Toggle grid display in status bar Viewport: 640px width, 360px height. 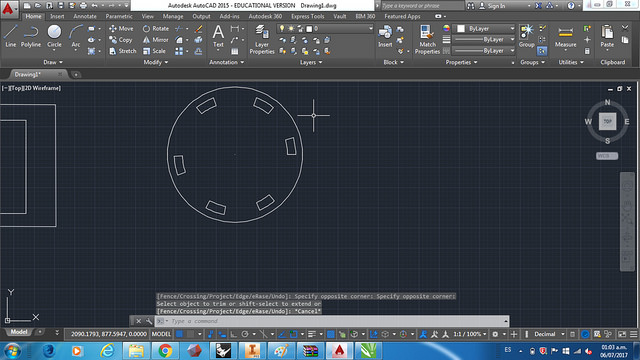[179, 334]
